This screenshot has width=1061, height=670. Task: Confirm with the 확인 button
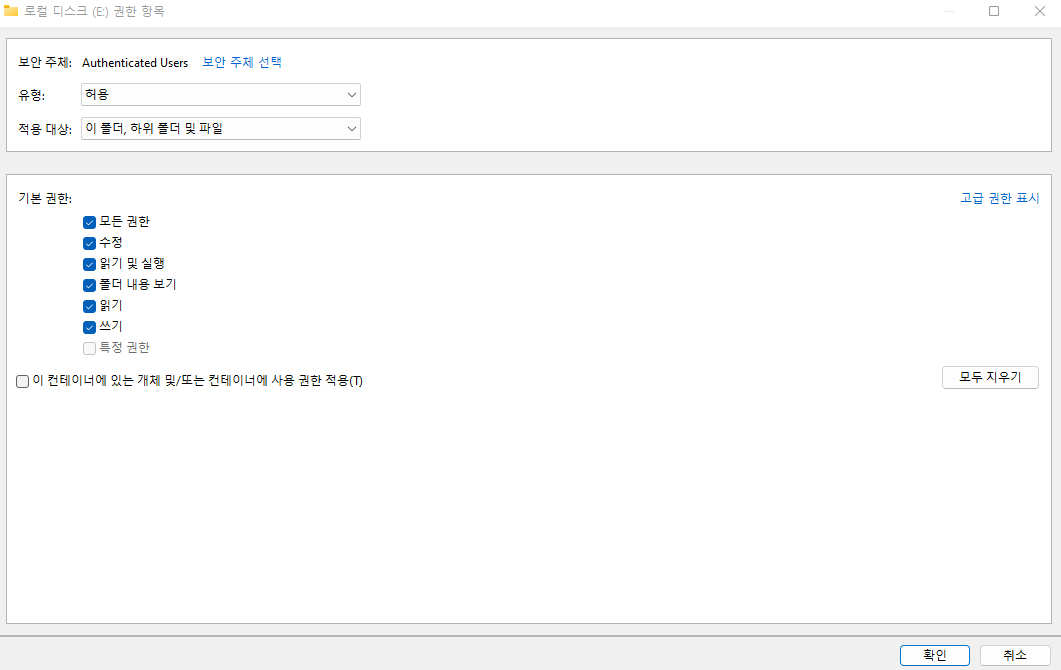pyautogui.click(x=934, y=655)
